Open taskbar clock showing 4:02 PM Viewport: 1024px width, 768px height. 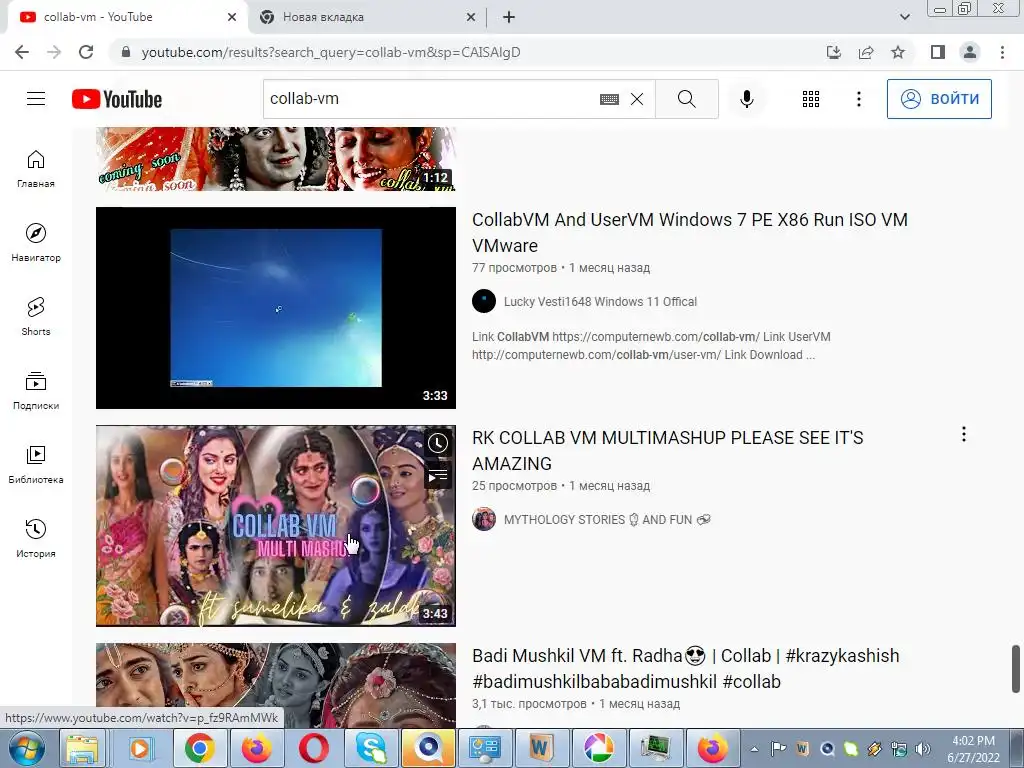(x=973, y=749)
